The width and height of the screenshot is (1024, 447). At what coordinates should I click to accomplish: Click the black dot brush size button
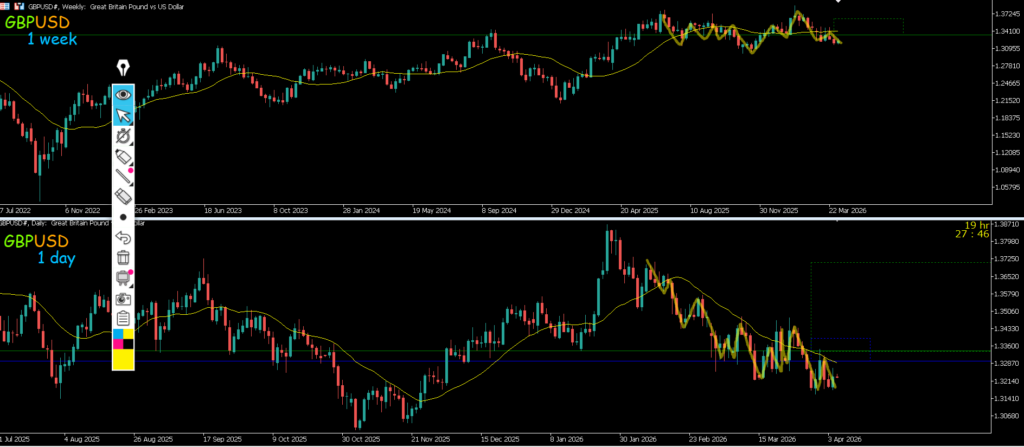pyautogui.click(x=124, y=217)
